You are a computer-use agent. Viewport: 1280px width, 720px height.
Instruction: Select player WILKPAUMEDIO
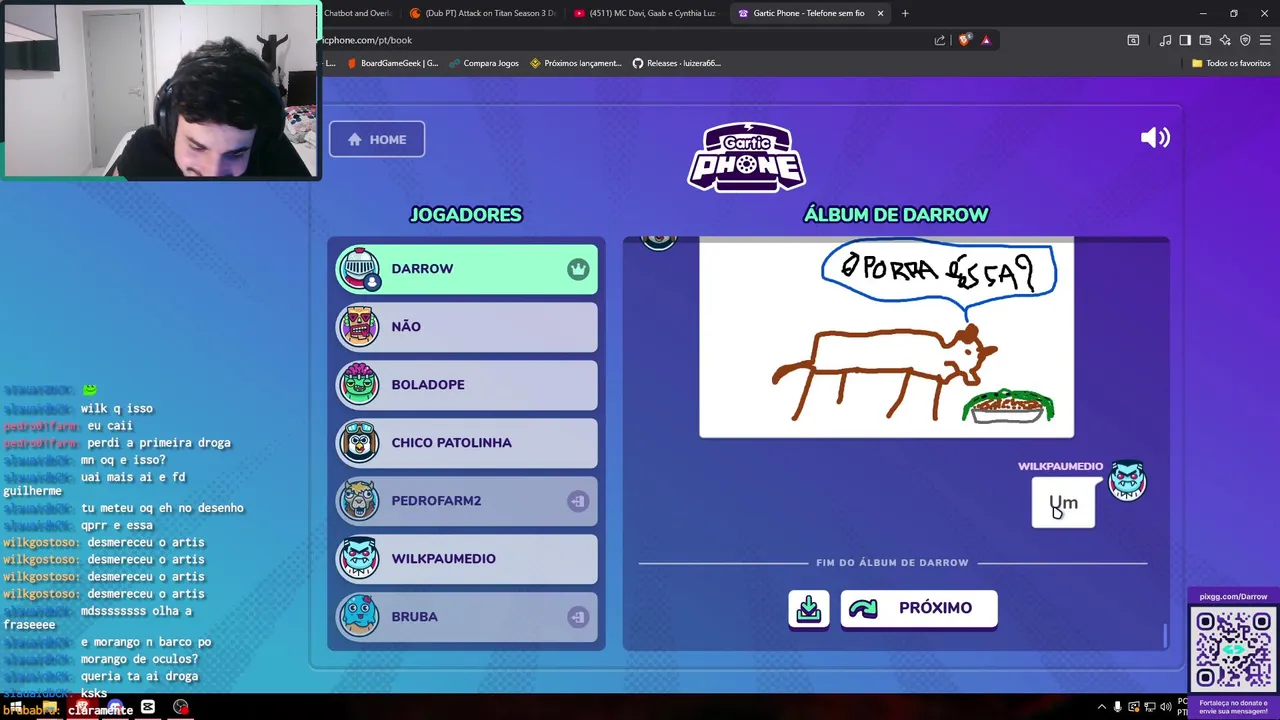click(467, 559)
